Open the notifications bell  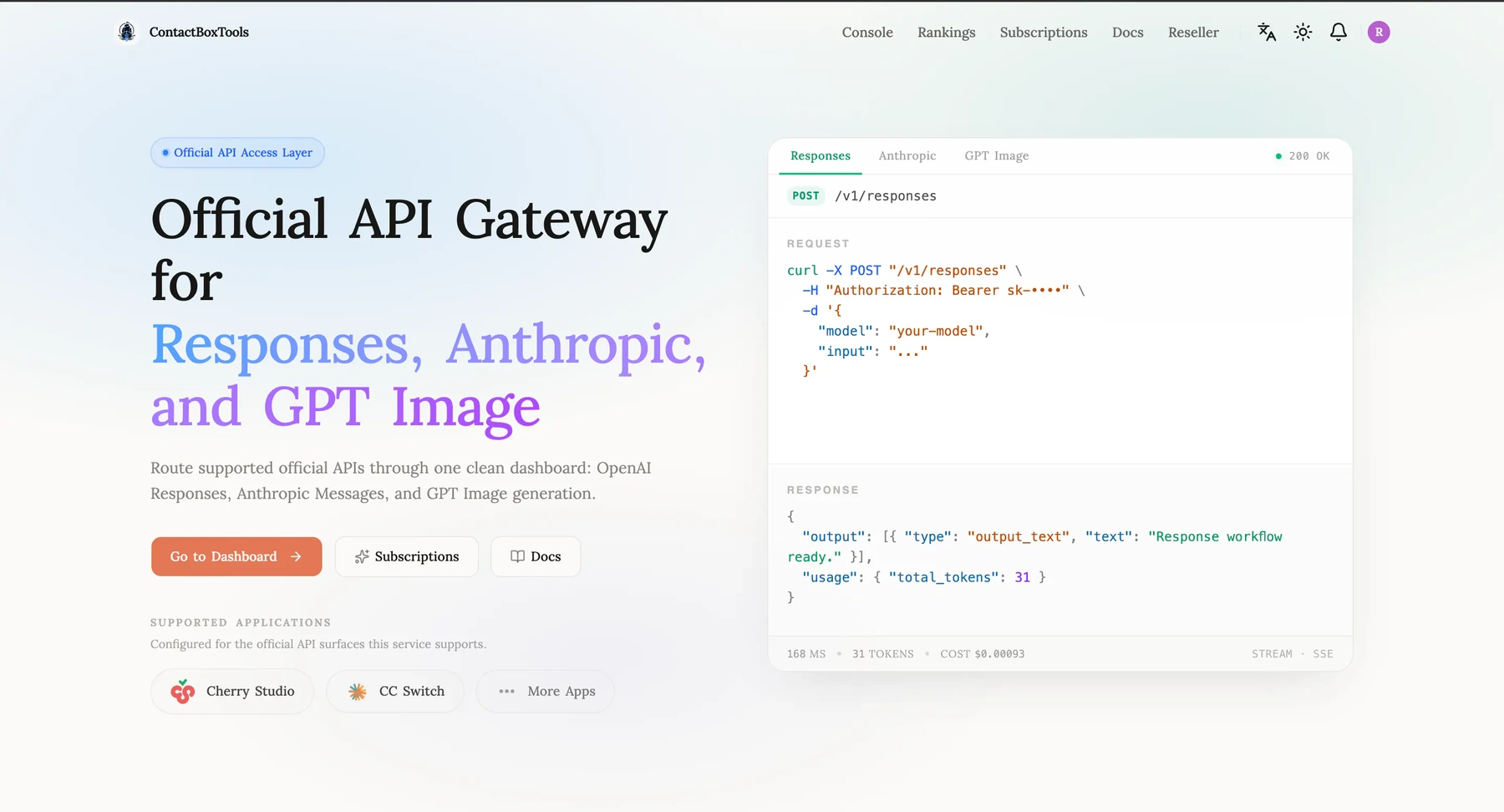click(1339, 32)
